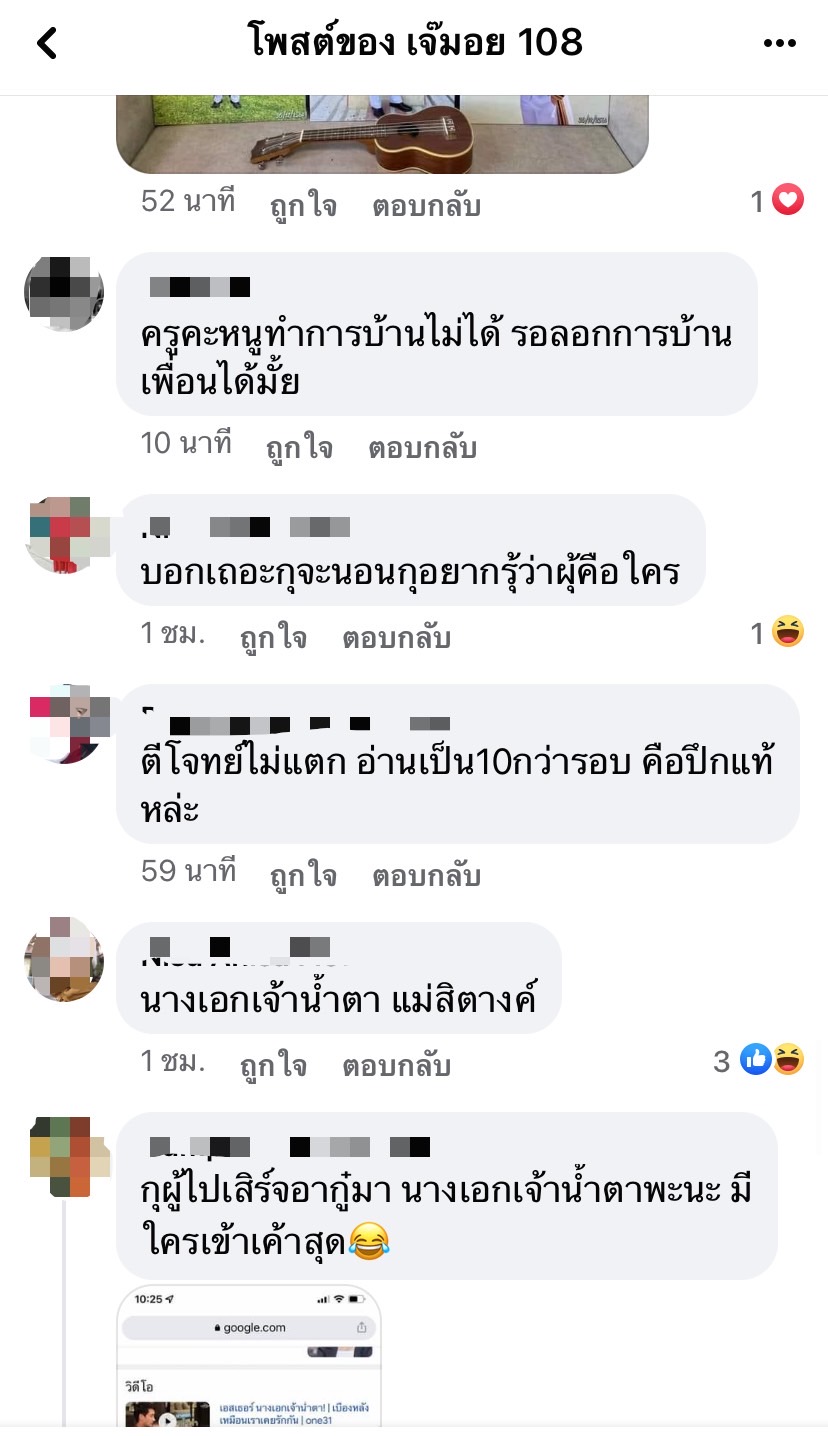The width and height of the screenshot is (828, 1436).
Task: Open the three-dots more options menu
Action: [779, 43]
